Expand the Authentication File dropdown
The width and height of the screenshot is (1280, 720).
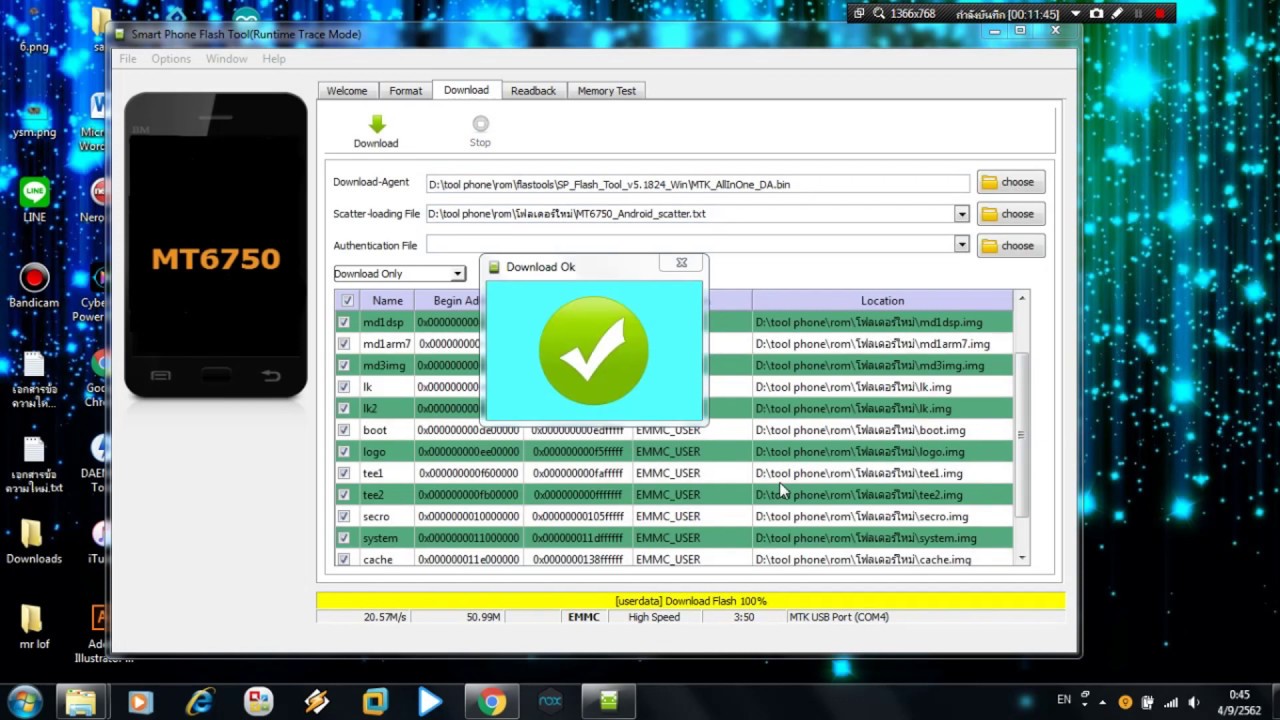pos(961,245)
